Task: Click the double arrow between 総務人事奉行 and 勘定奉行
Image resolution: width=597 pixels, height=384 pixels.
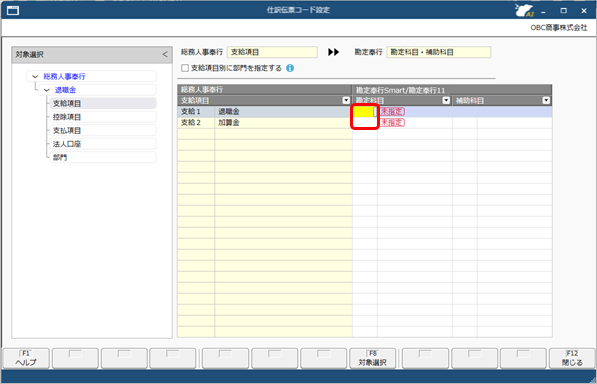Action: pyautogui.click(x=334, y=52)
